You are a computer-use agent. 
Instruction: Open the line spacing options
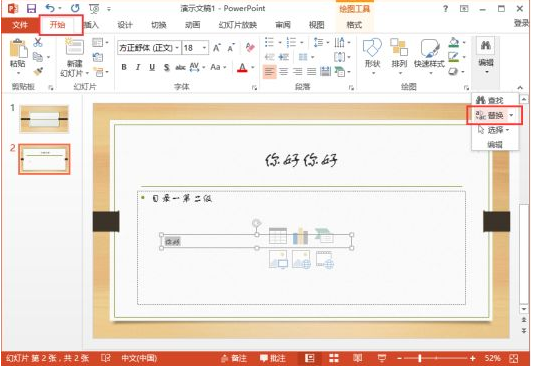[x=320, y=42]
